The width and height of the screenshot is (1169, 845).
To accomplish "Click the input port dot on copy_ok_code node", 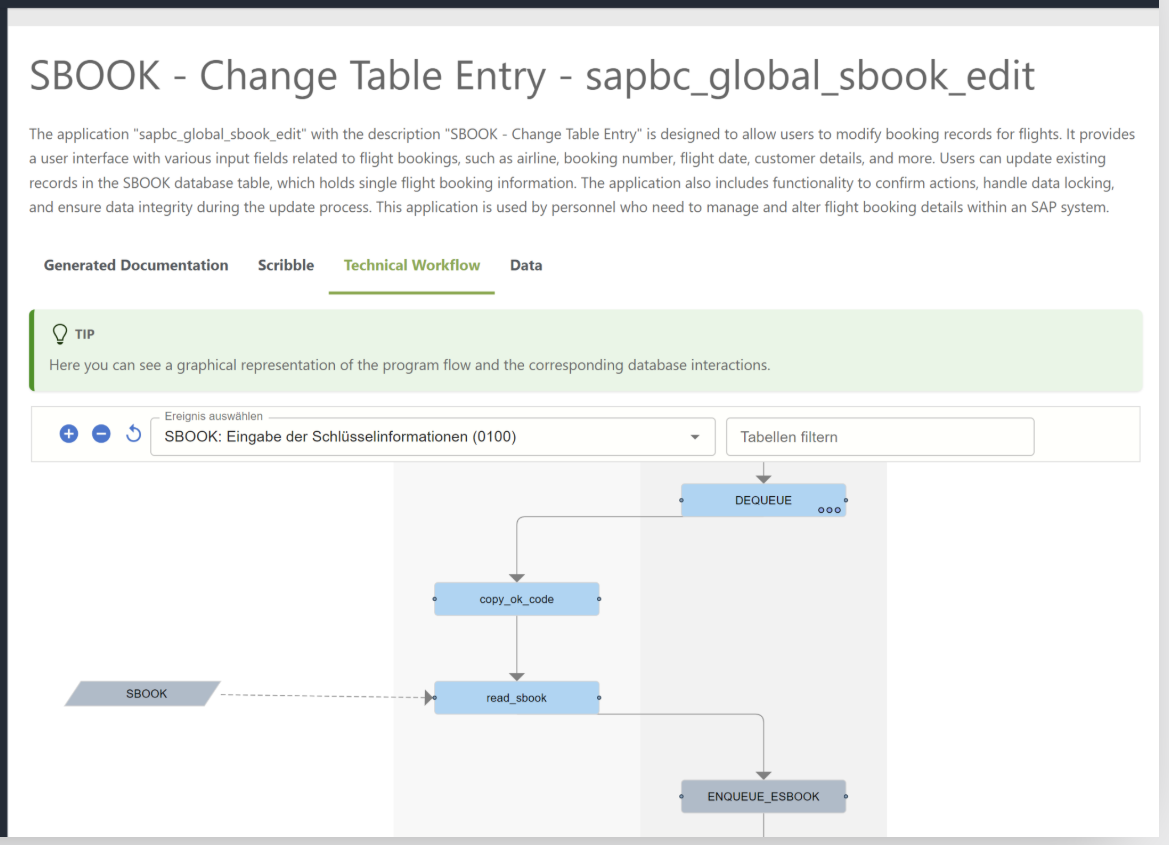I will [x=436, y=598].
